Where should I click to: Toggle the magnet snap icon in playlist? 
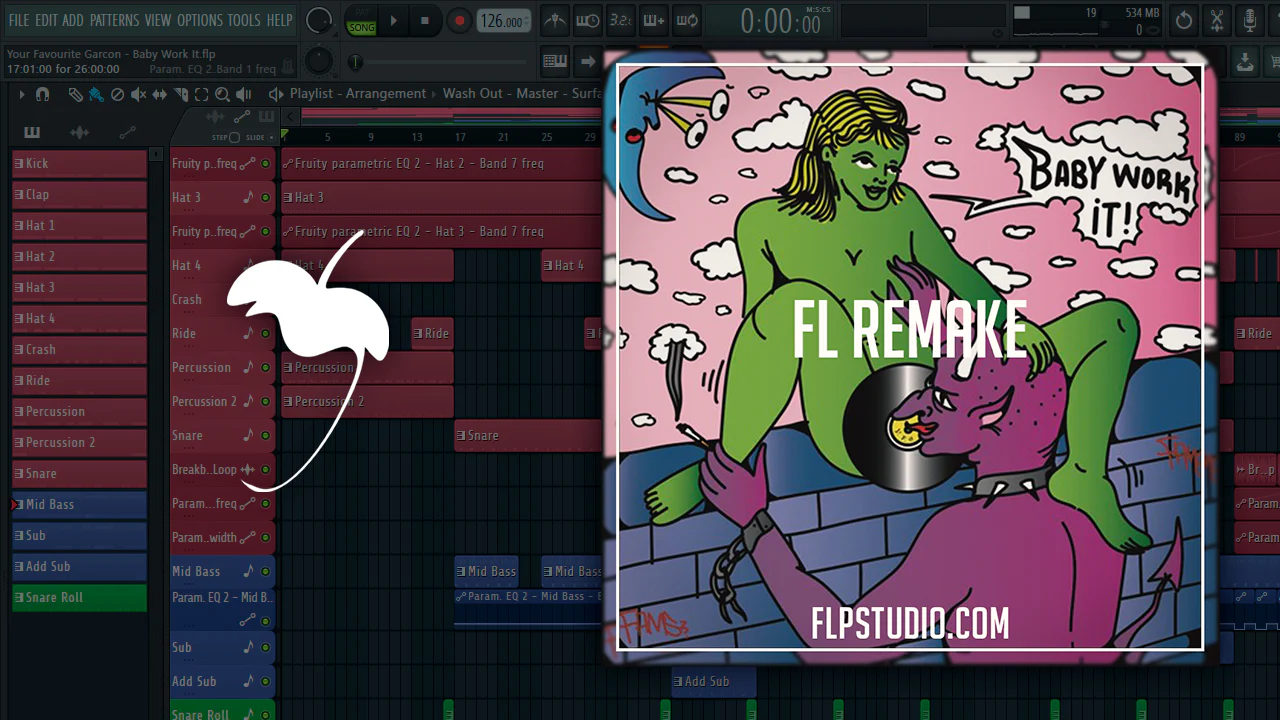pos(42,94)
